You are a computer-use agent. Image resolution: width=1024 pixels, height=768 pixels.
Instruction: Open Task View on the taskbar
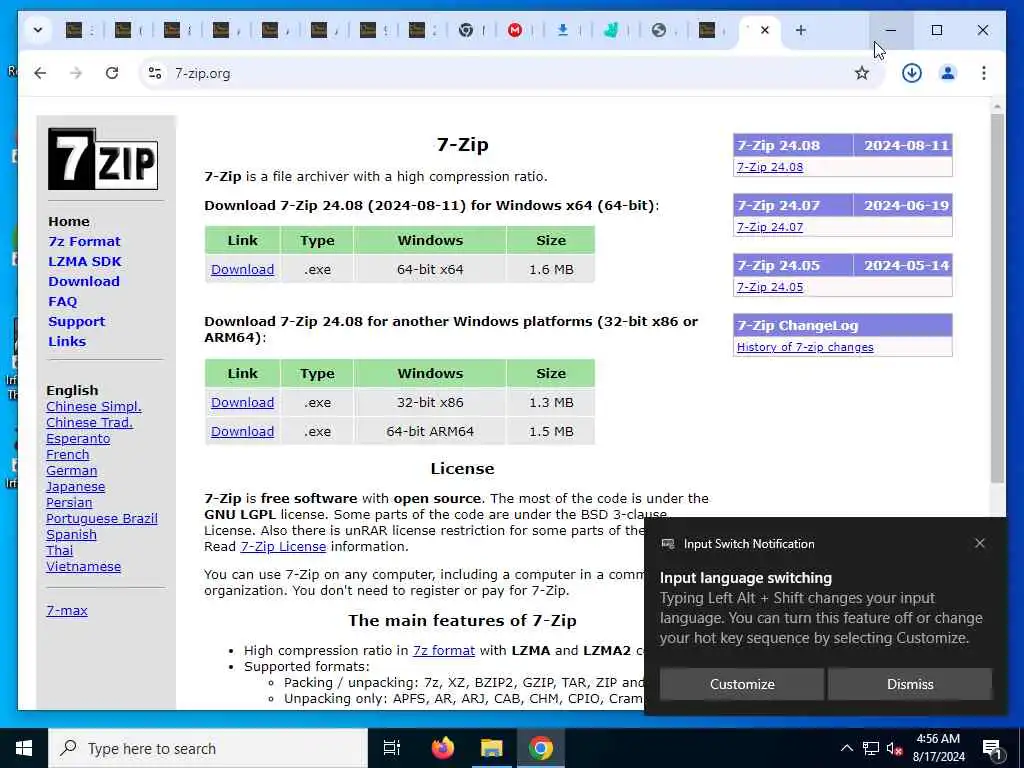coord(392,748)
